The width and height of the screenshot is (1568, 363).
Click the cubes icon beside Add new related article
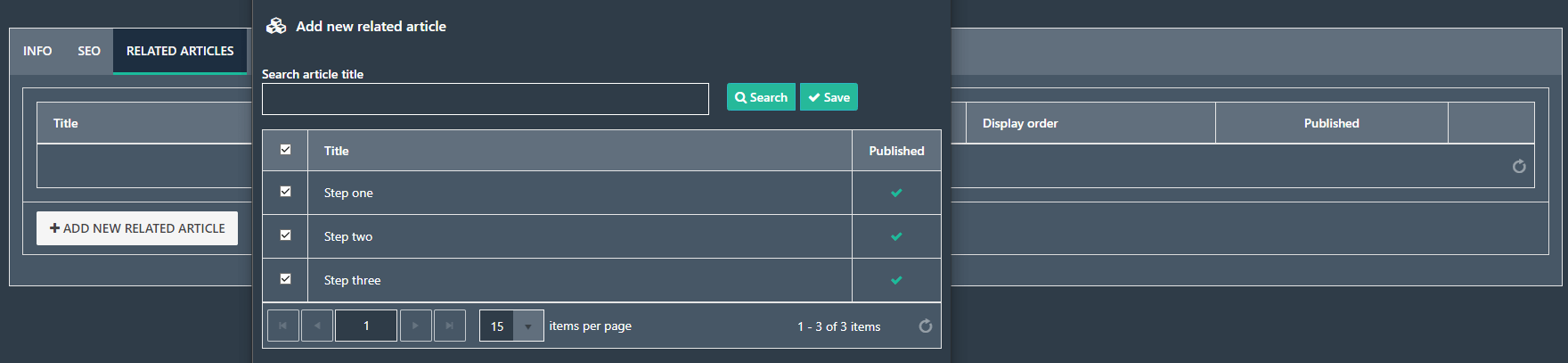click(276, 26)
